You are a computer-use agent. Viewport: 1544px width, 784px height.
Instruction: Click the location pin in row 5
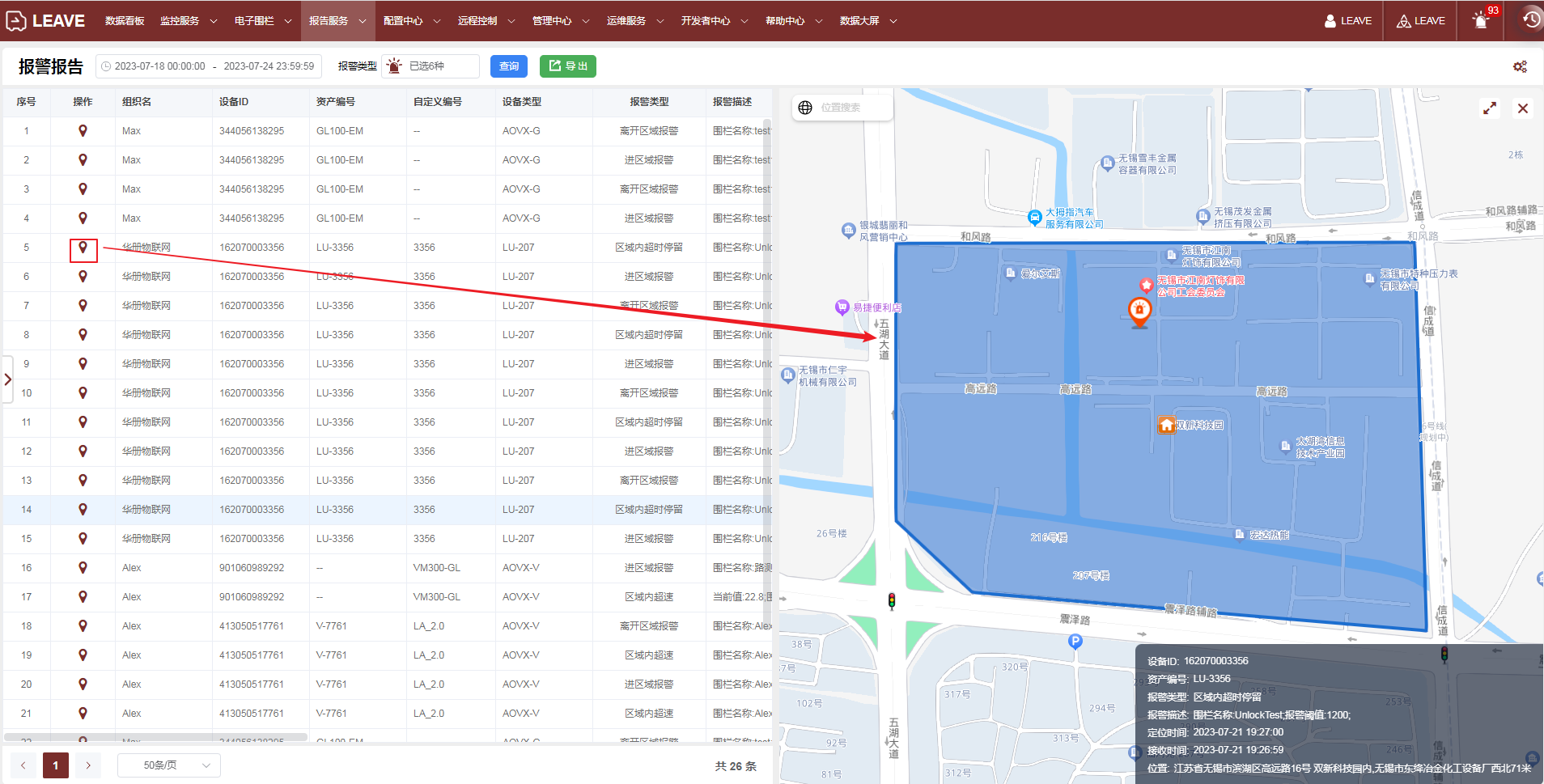pyautogui.click(x=83, y=248)
